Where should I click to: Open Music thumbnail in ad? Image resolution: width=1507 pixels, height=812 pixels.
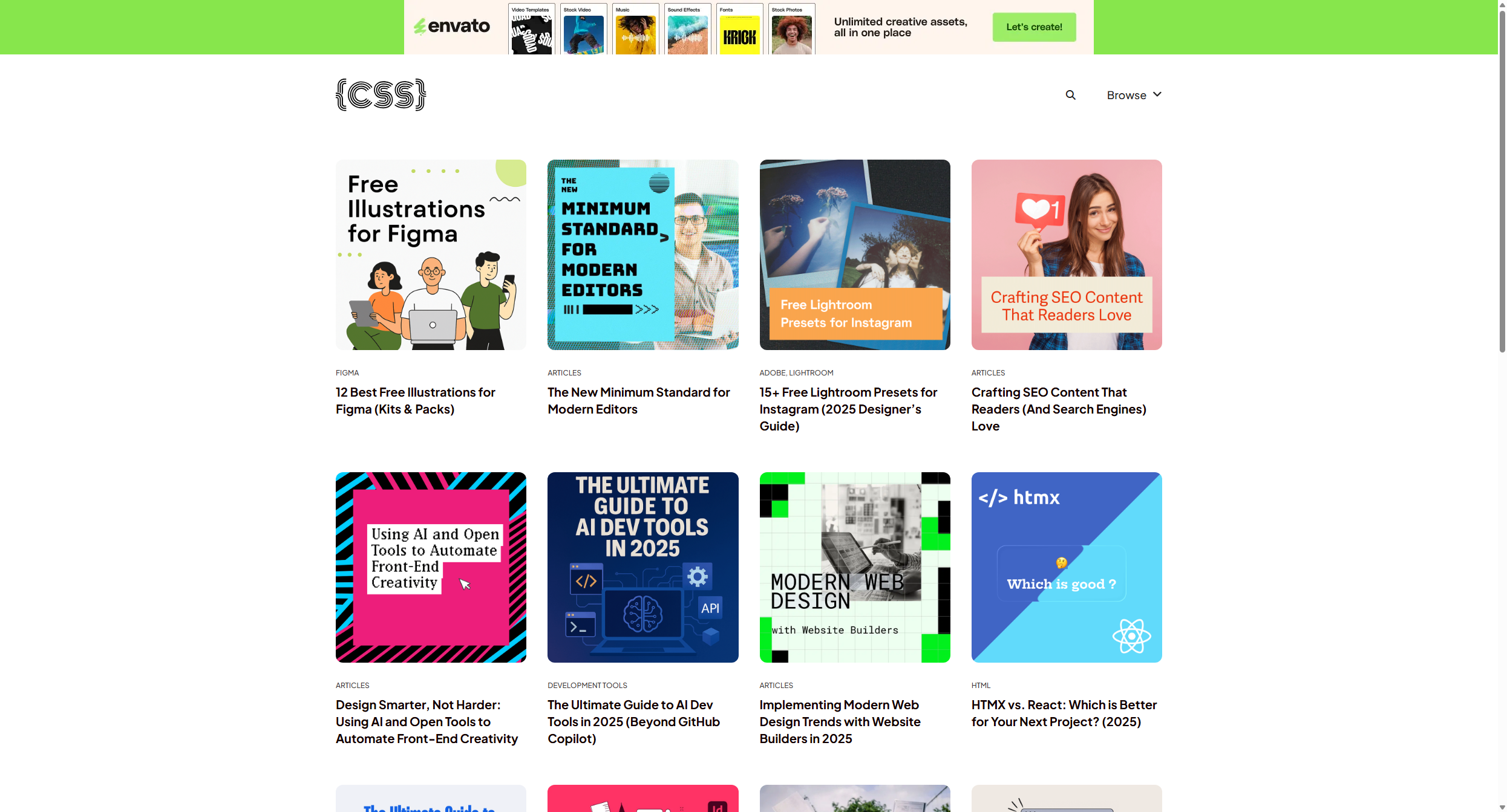coord(635,29)
